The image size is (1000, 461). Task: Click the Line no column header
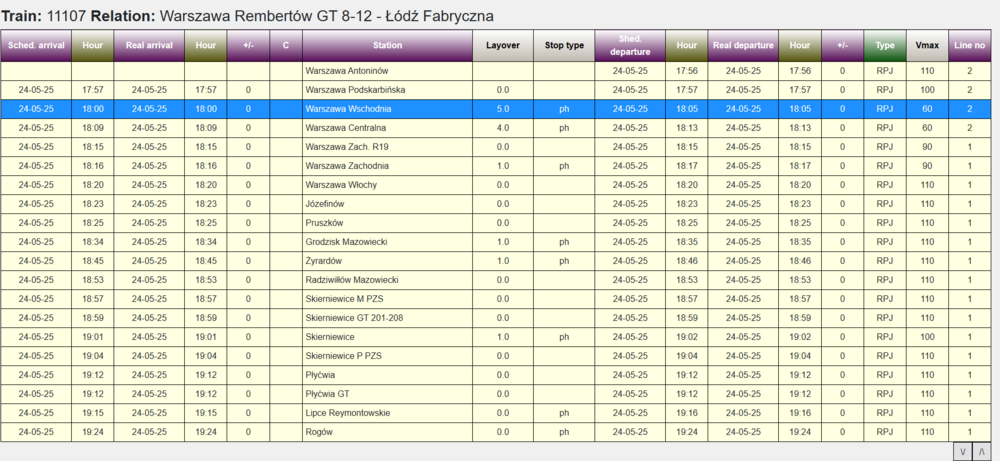[x=969, y=45]
